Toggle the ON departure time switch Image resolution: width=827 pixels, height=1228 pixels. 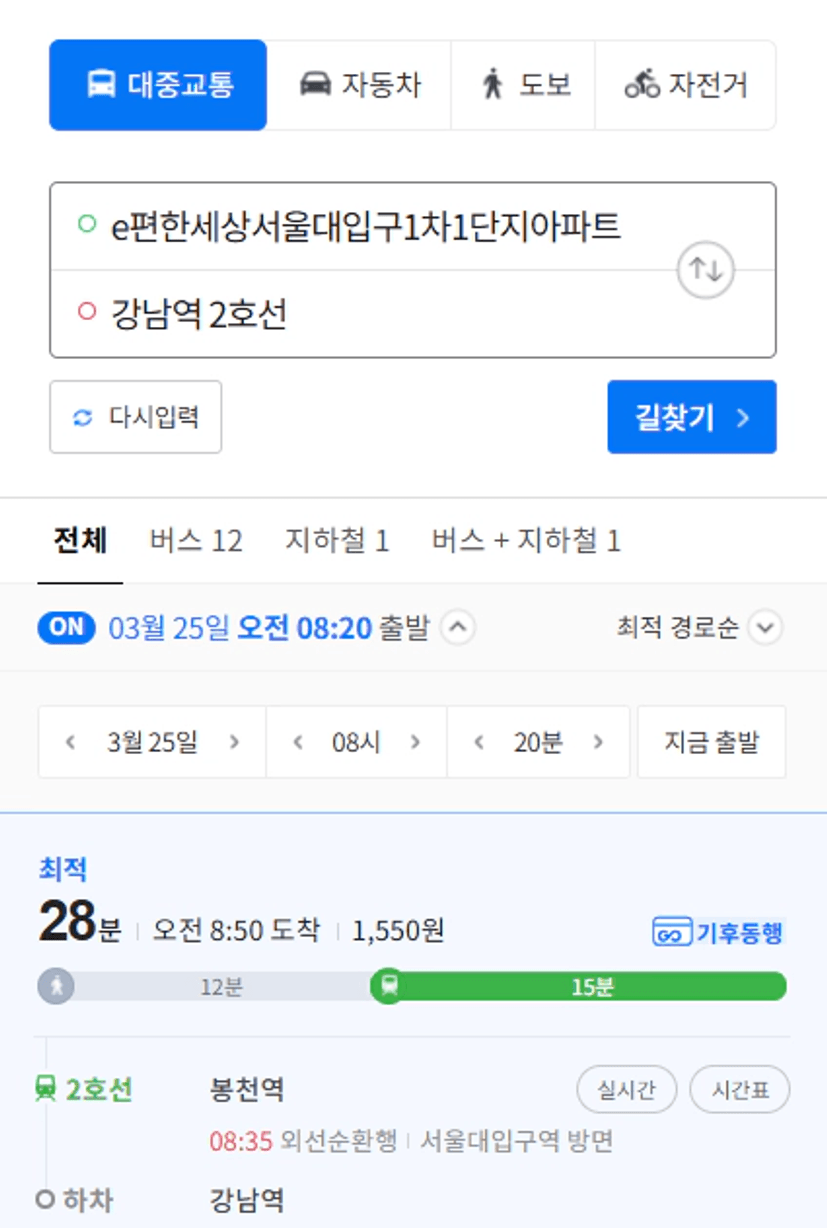click(66, 627)
